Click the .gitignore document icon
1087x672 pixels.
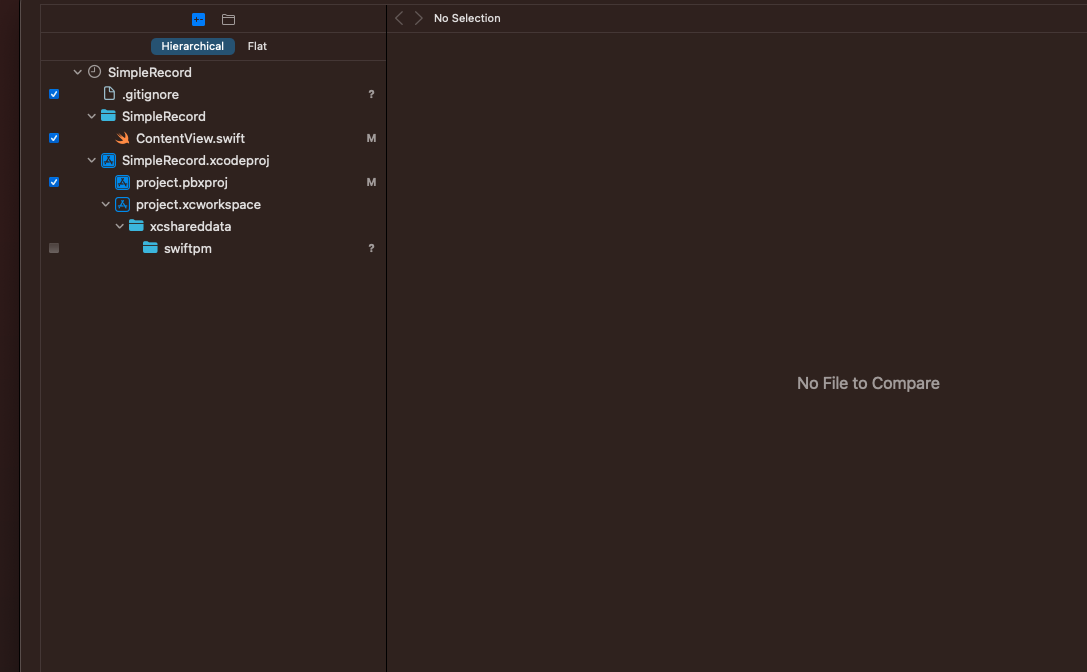click(x=109, y=94)
